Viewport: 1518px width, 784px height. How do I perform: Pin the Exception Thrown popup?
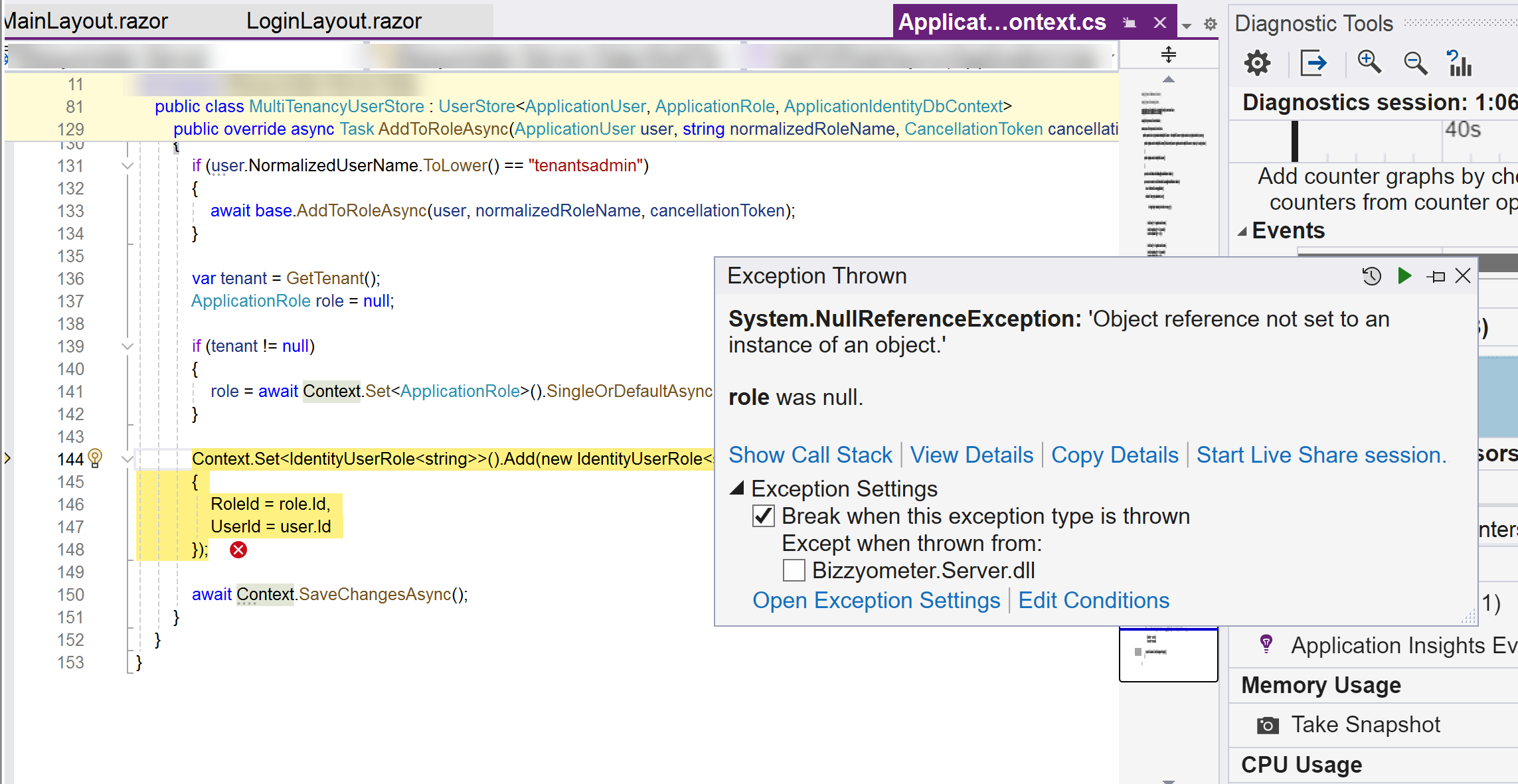pos(1436,276)
